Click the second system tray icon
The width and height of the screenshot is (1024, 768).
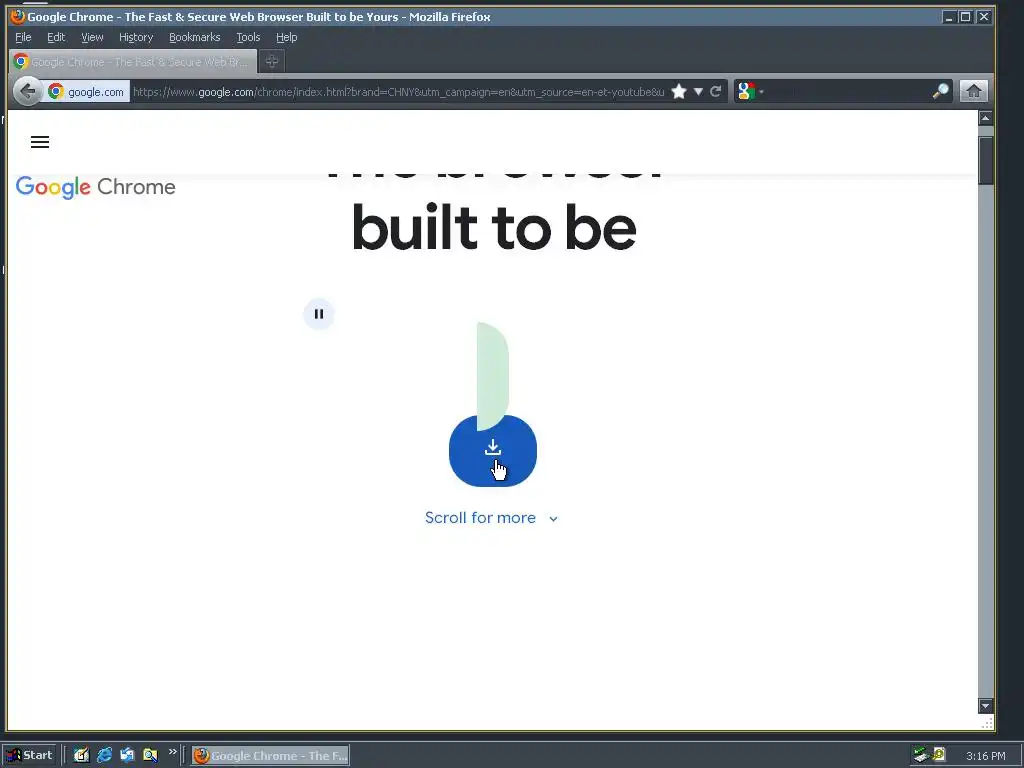(x=939, y=754)
